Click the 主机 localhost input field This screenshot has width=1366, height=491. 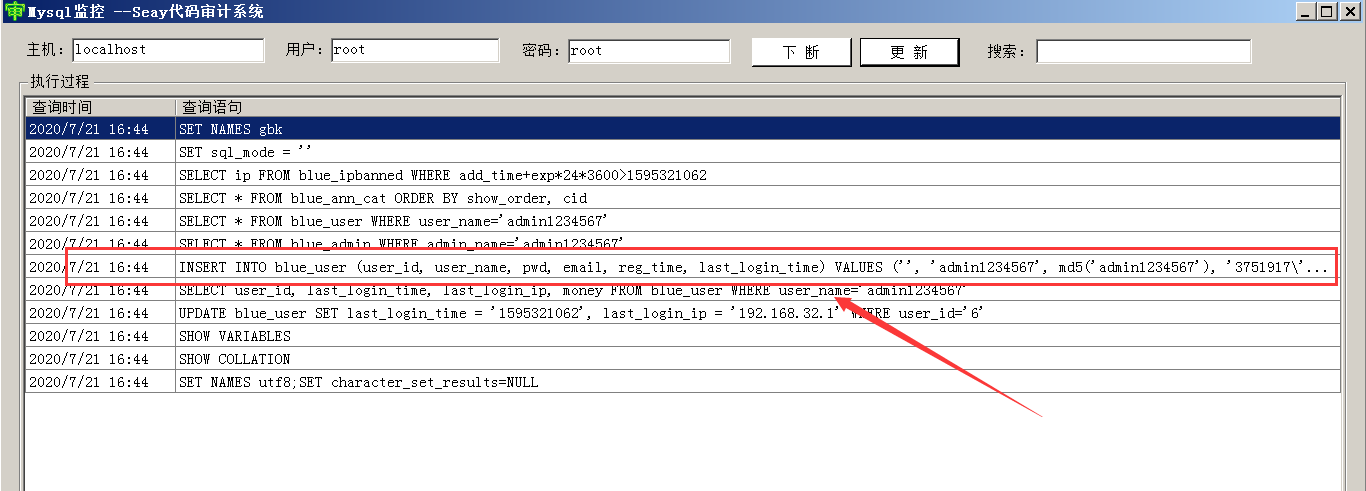[168, 50]
